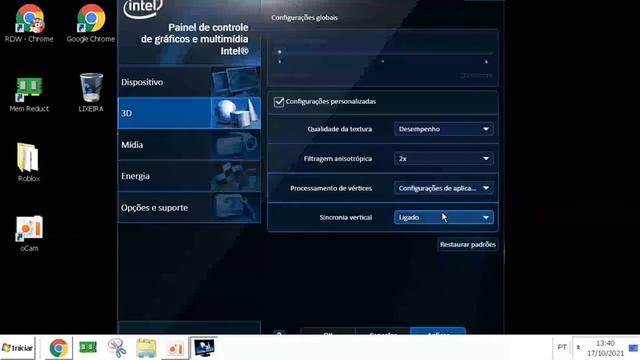This screenshot has height=360, width=640.
Task: Open Qualidade da textura dropdown
Action: [444, 129]
